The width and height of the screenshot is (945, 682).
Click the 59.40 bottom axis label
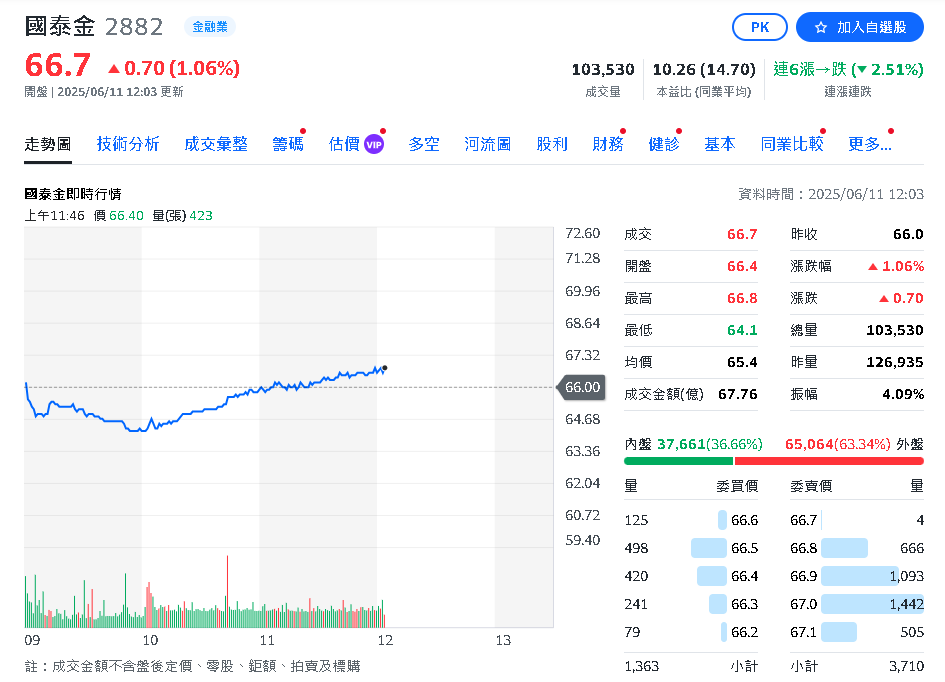(x=582, y=540)
